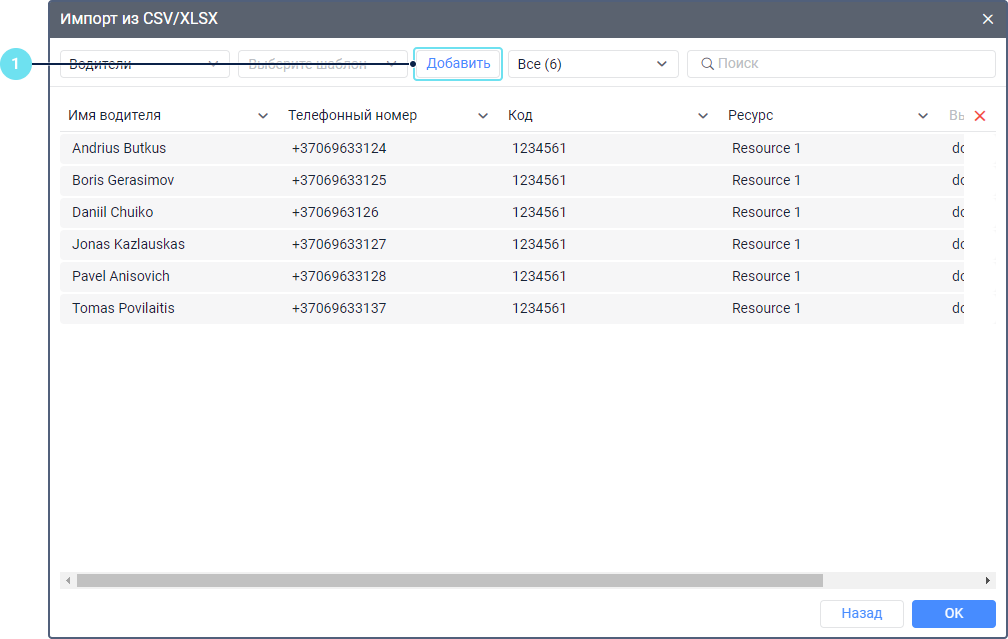
Task: Click the horizontal scrollbar thumb
Action: [449, 581]
